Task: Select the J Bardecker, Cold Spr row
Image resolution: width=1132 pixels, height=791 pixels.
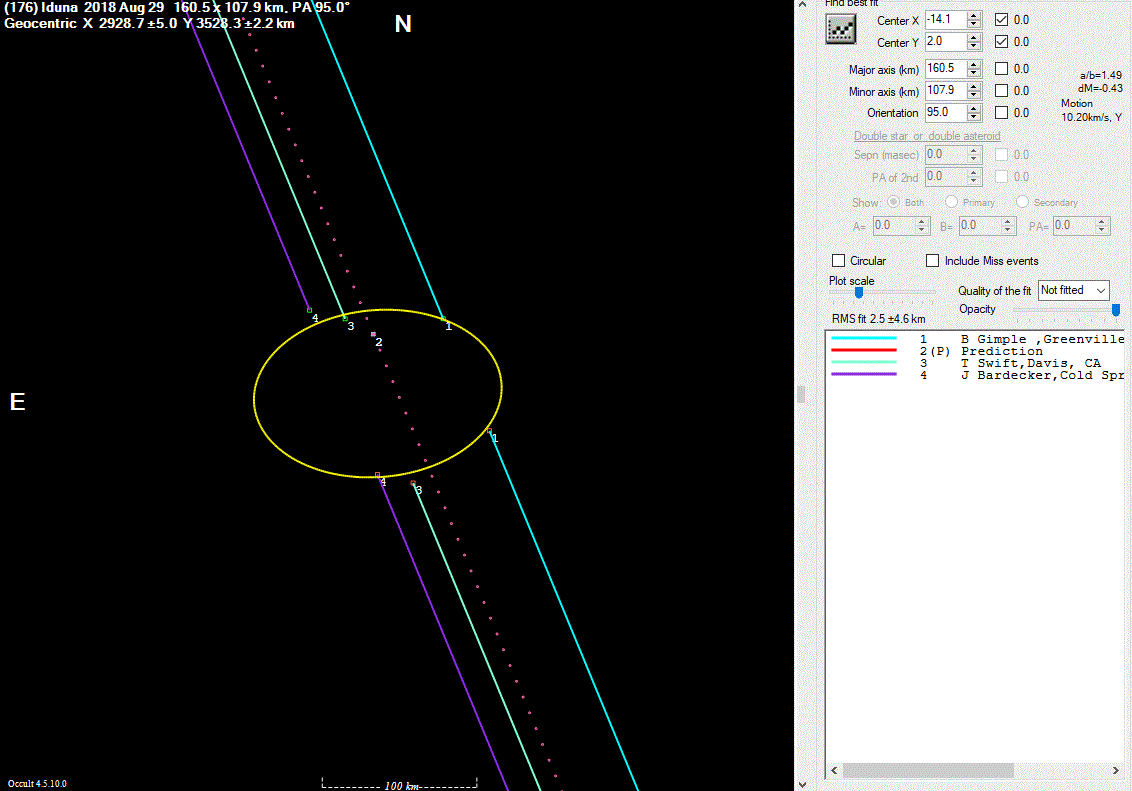Action: coord(977,375)
